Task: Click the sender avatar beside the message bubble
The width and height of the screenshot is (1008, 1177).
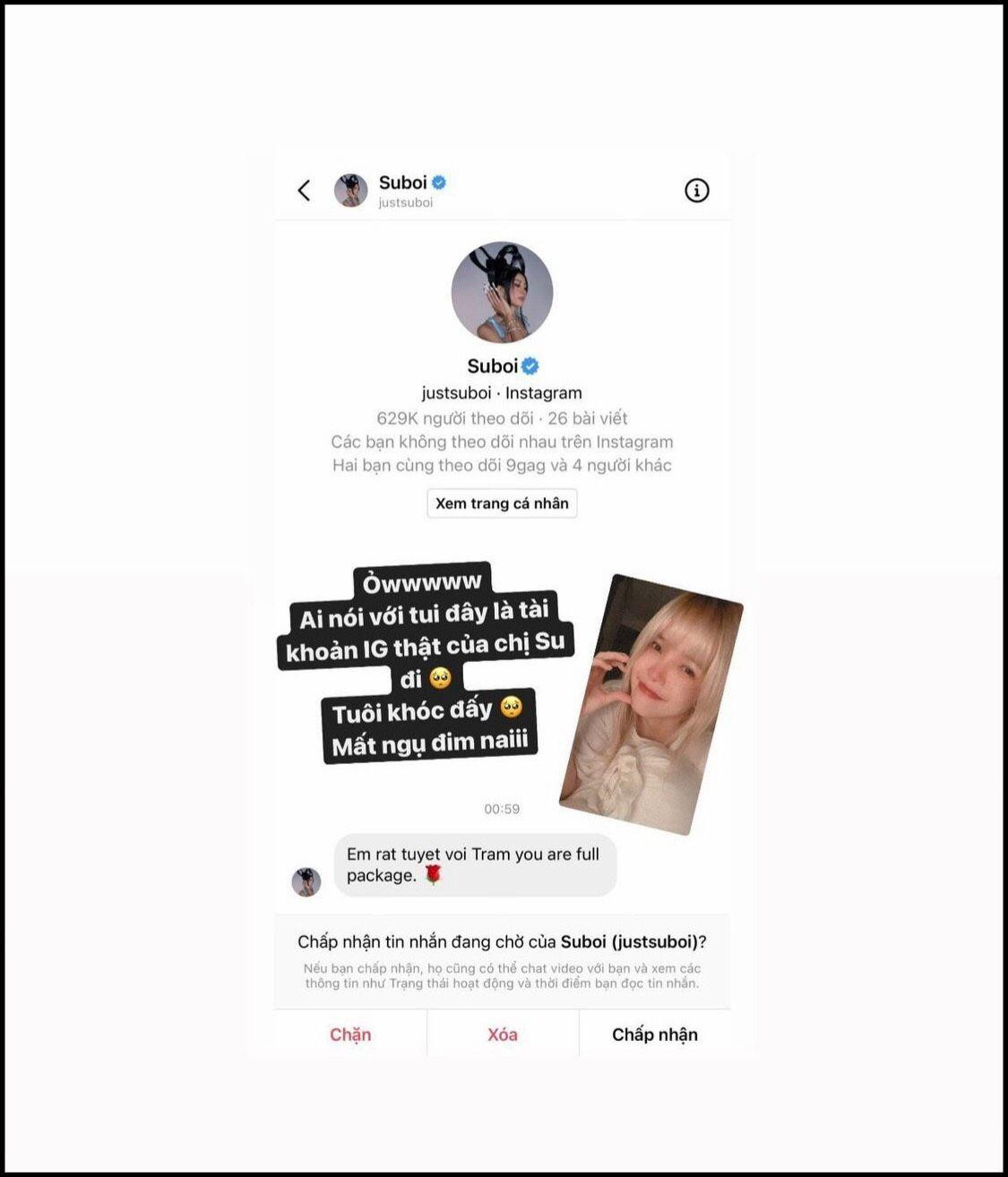Action: 306,881
